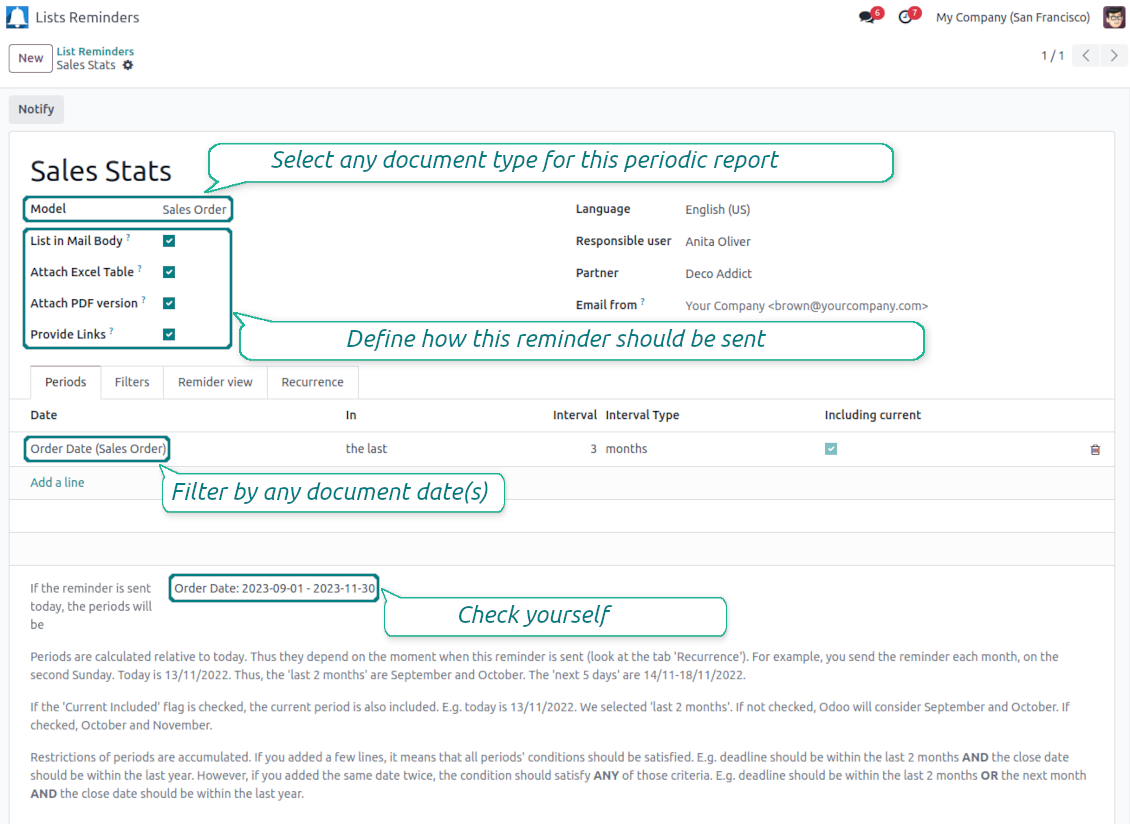
Task: Open the Model dropdown showing Sales Order
Action: tap(194, 209)
